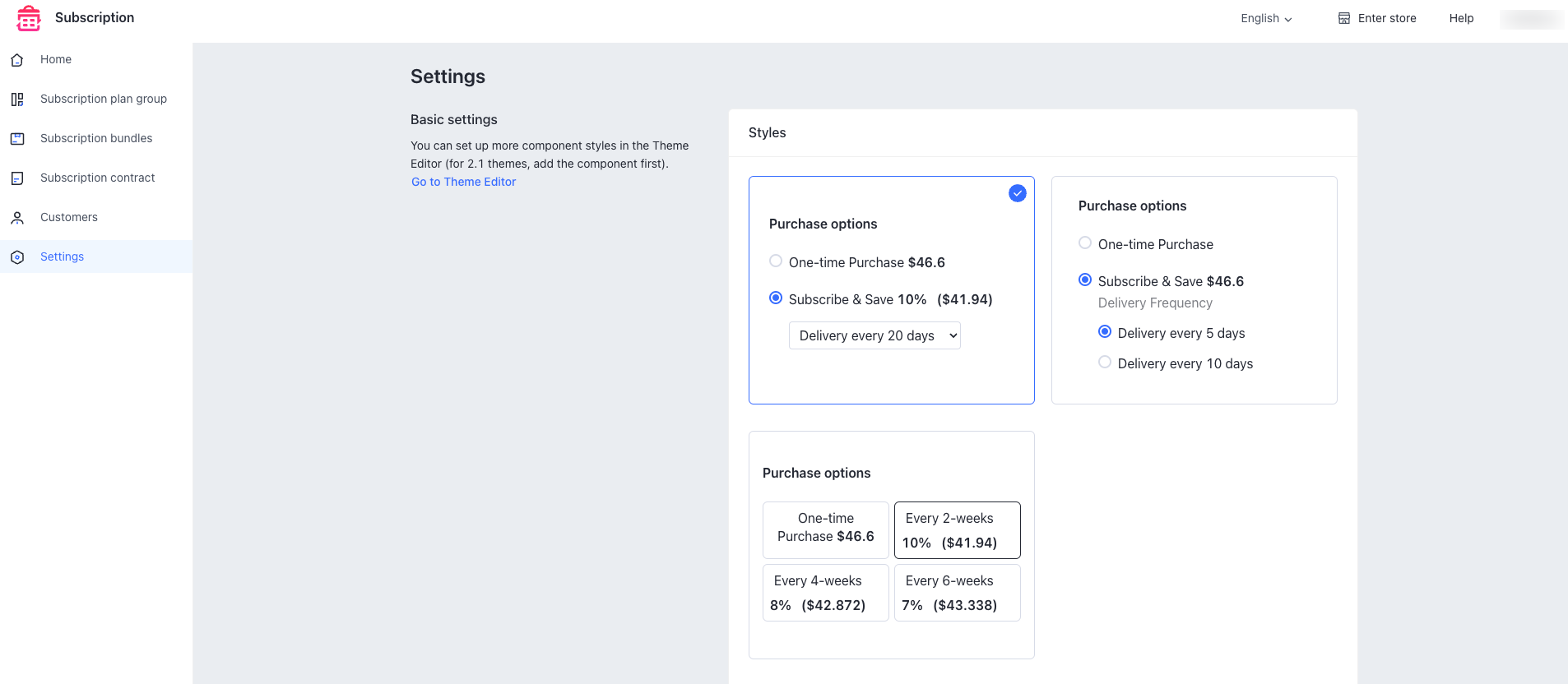Select Every 6-weeks 7% option tile
The image size is (1568, 684).
(x=958, y=592)
